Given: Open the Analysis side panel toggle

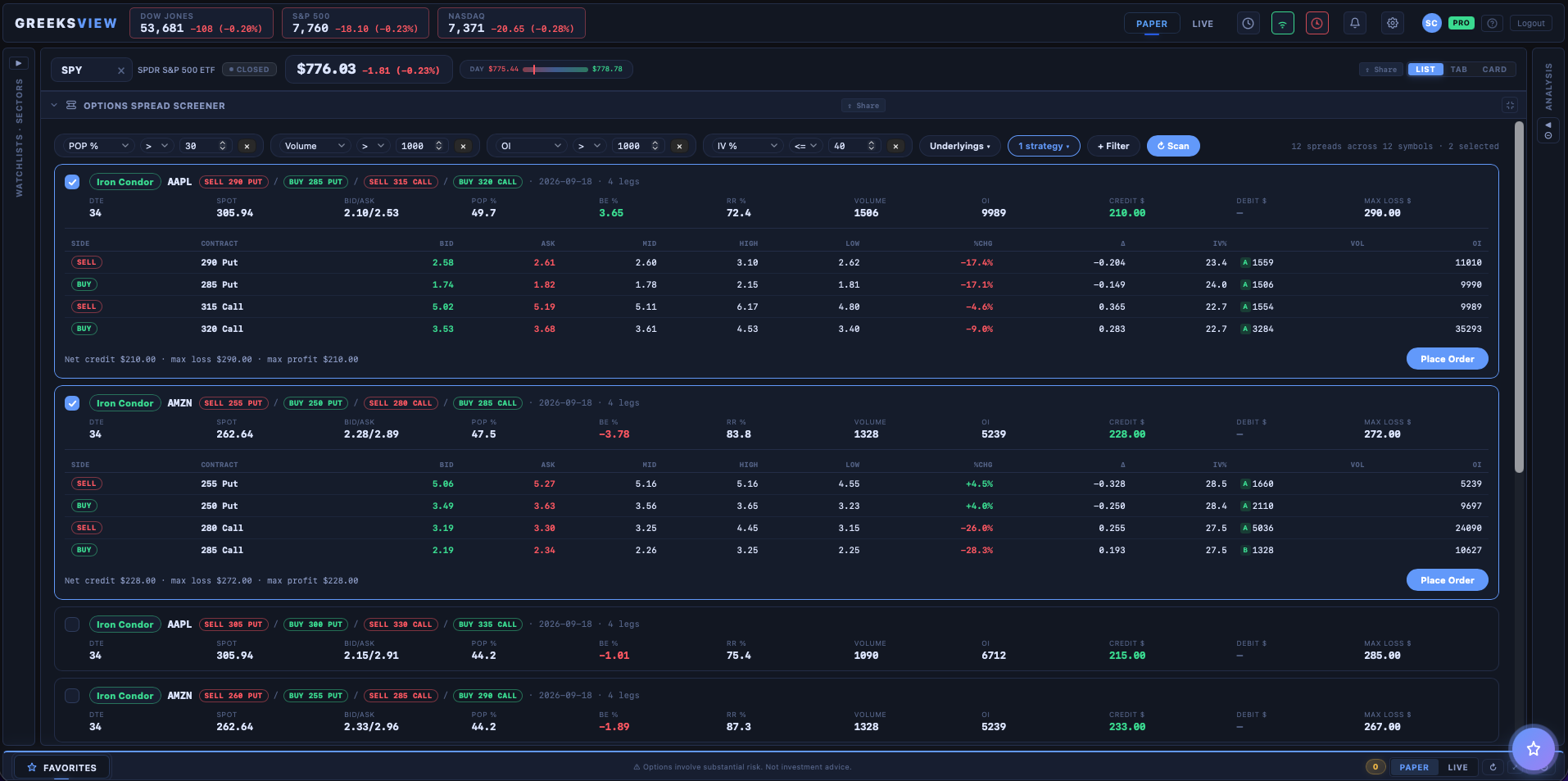Looking at the screenshot, I should click(x=1548, y=129).
